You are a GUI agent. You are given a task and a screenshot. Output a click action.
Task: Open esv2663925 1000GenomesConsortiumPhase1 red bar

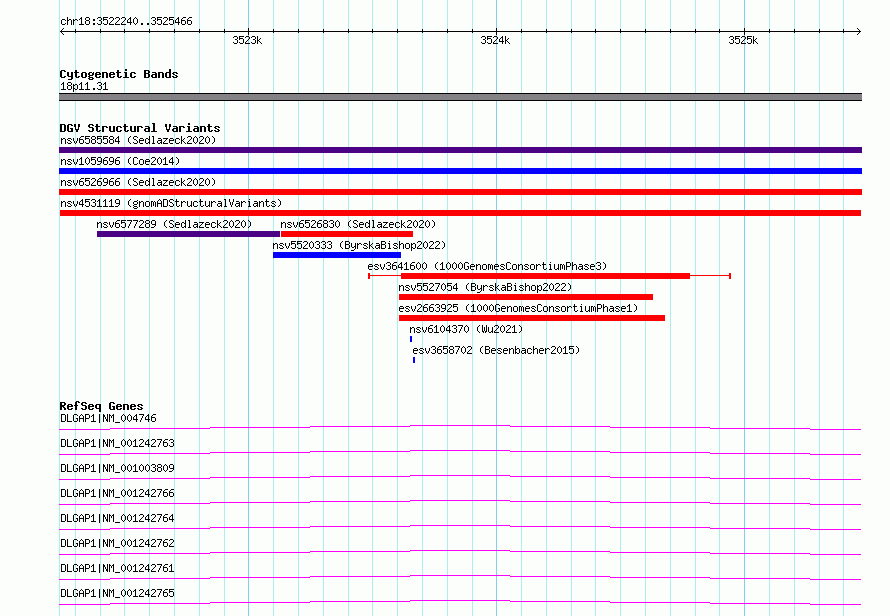pos(532,318)
